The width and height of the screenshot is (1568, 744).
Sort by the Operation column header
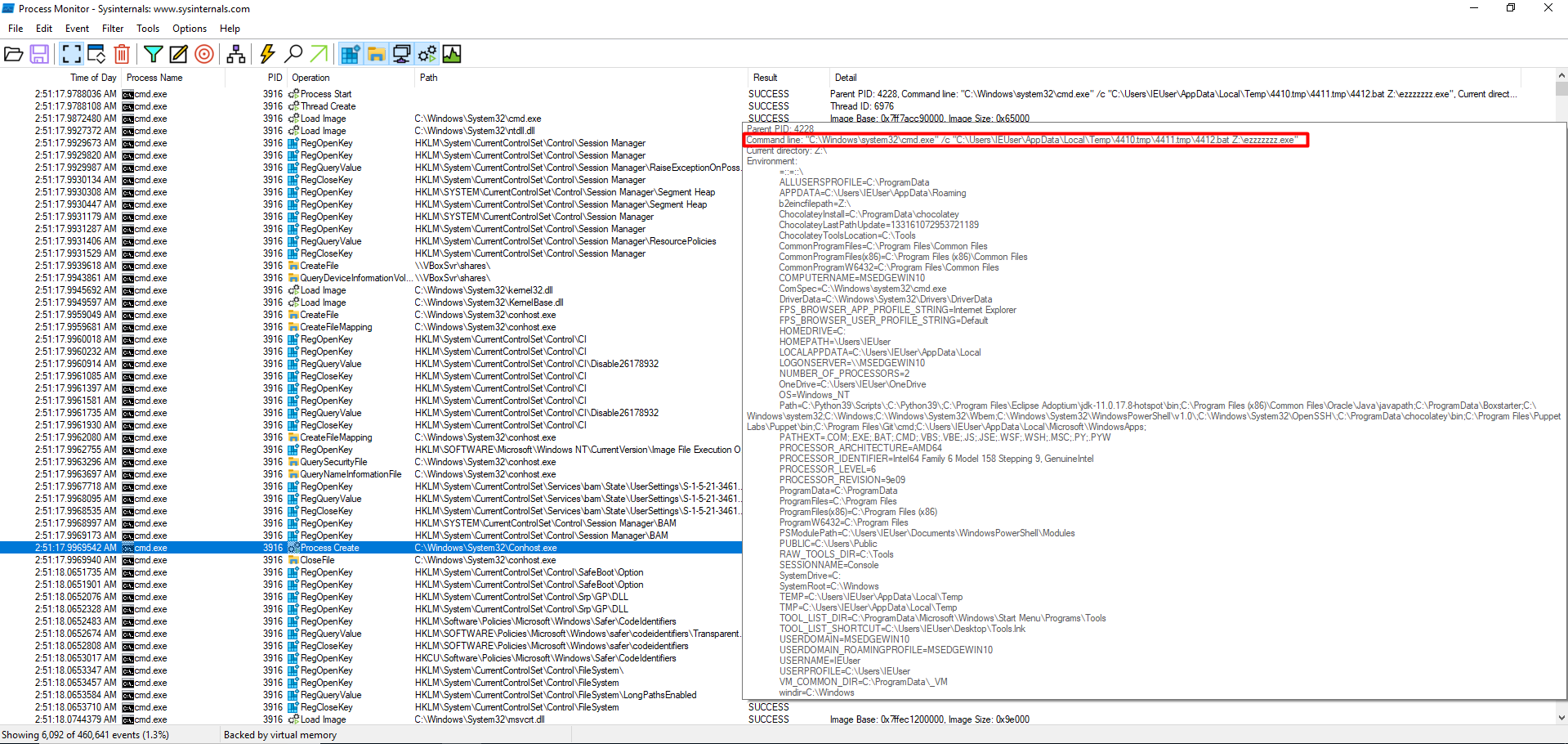pyautogui.click(x=351, y=78)
